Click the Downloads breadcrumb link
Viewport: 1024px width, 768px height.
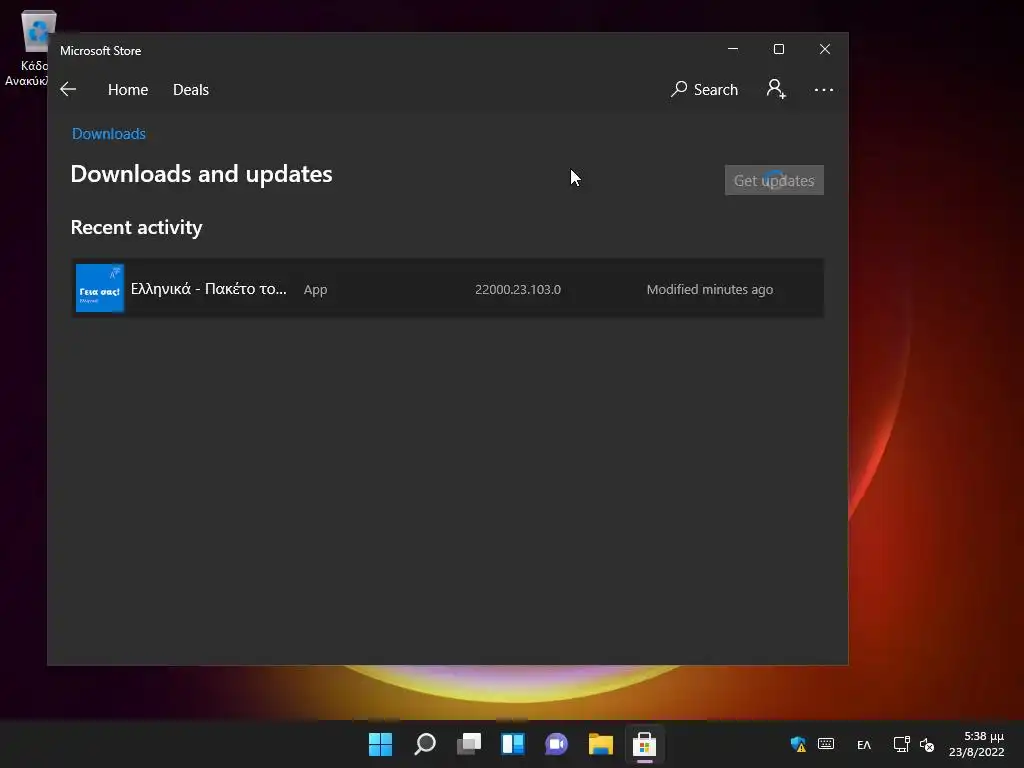pos(108,134)
